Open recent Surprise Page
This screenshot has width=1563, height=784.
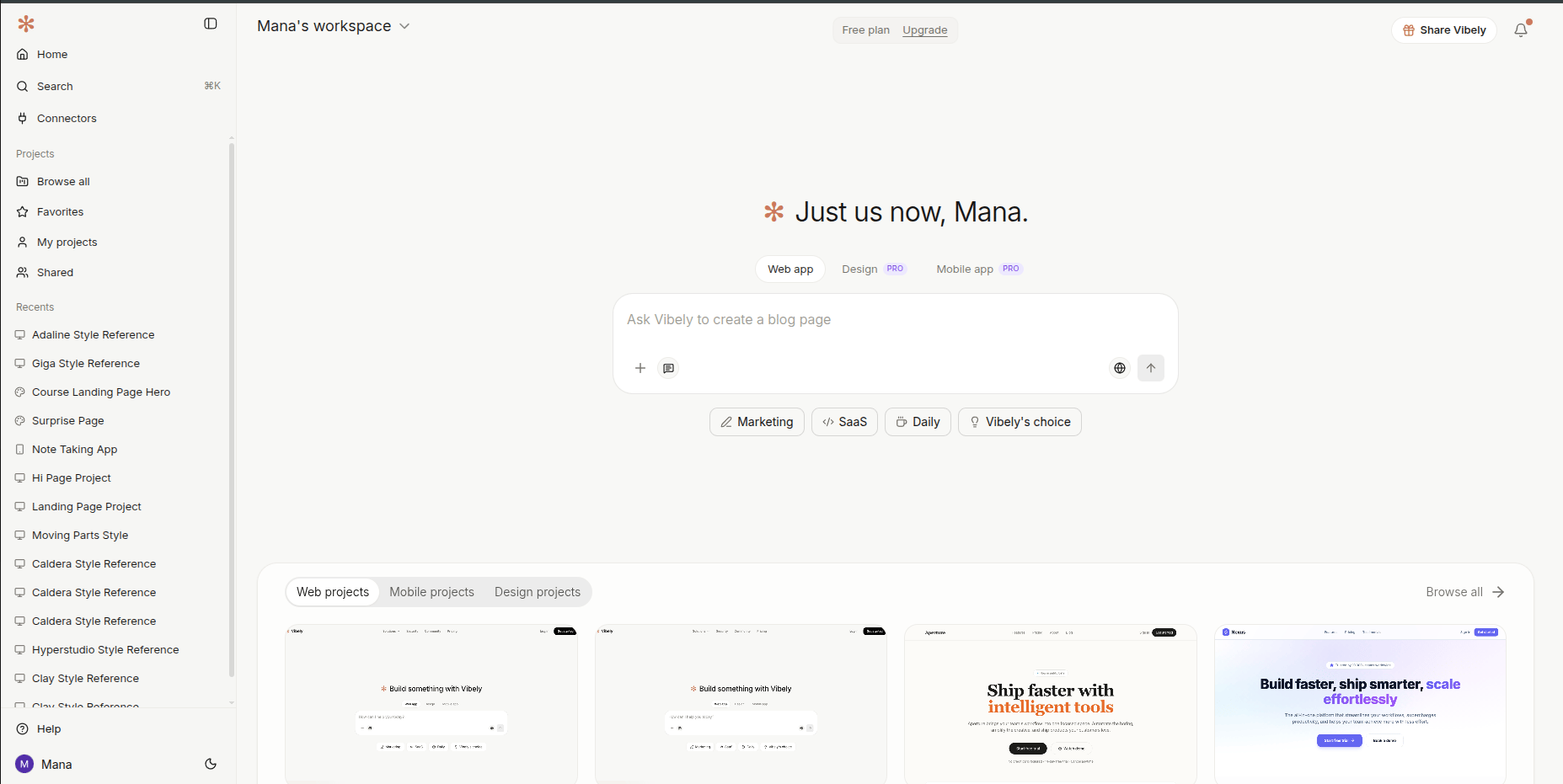[118, 420]
